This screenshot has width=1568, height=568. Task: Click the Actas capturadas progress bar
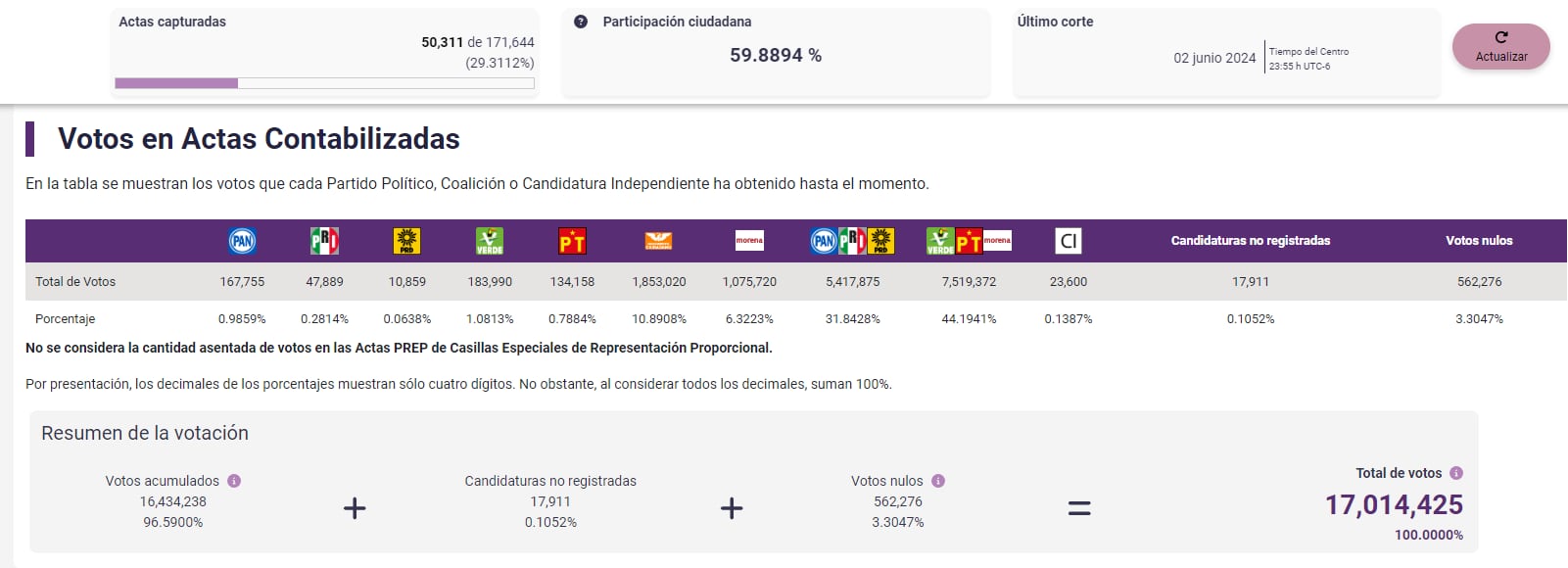(x=324, y=83)
